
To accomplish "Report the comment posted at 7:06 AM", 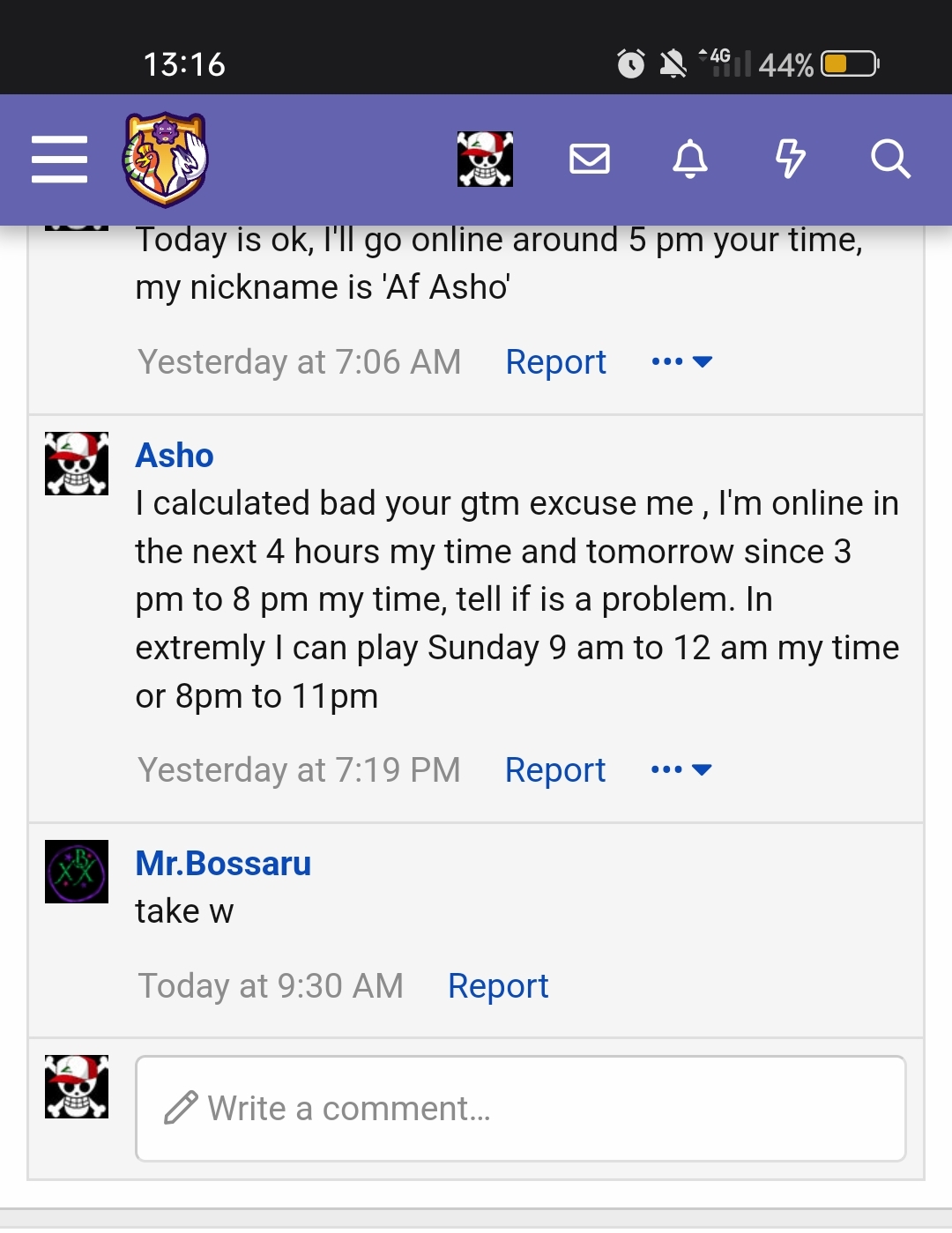I will pyautogui.click(x=555, y=362).
